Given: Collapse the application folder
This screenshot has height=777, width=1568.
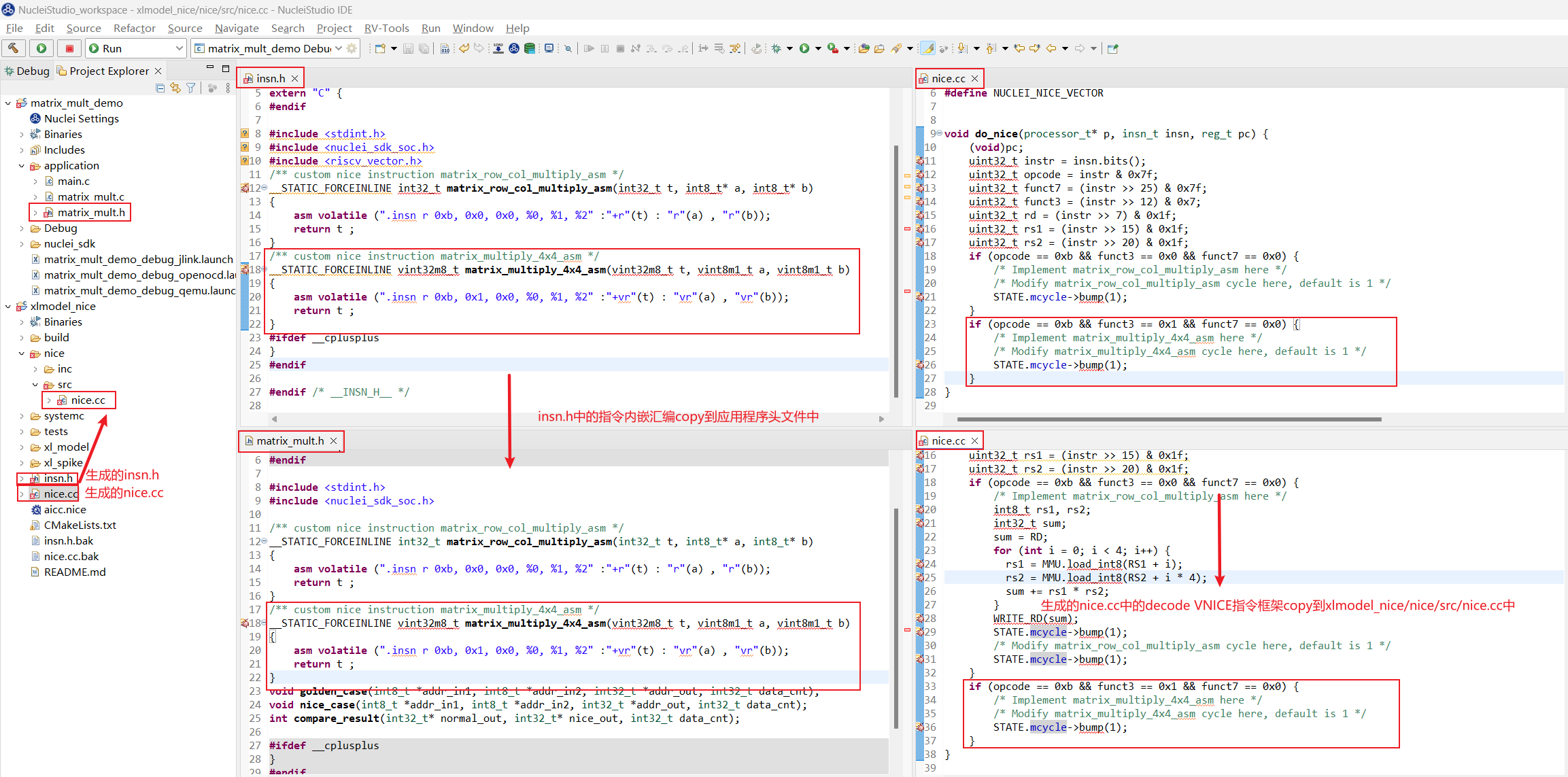Looking at the screenshot, I should (x=22, y=166).
